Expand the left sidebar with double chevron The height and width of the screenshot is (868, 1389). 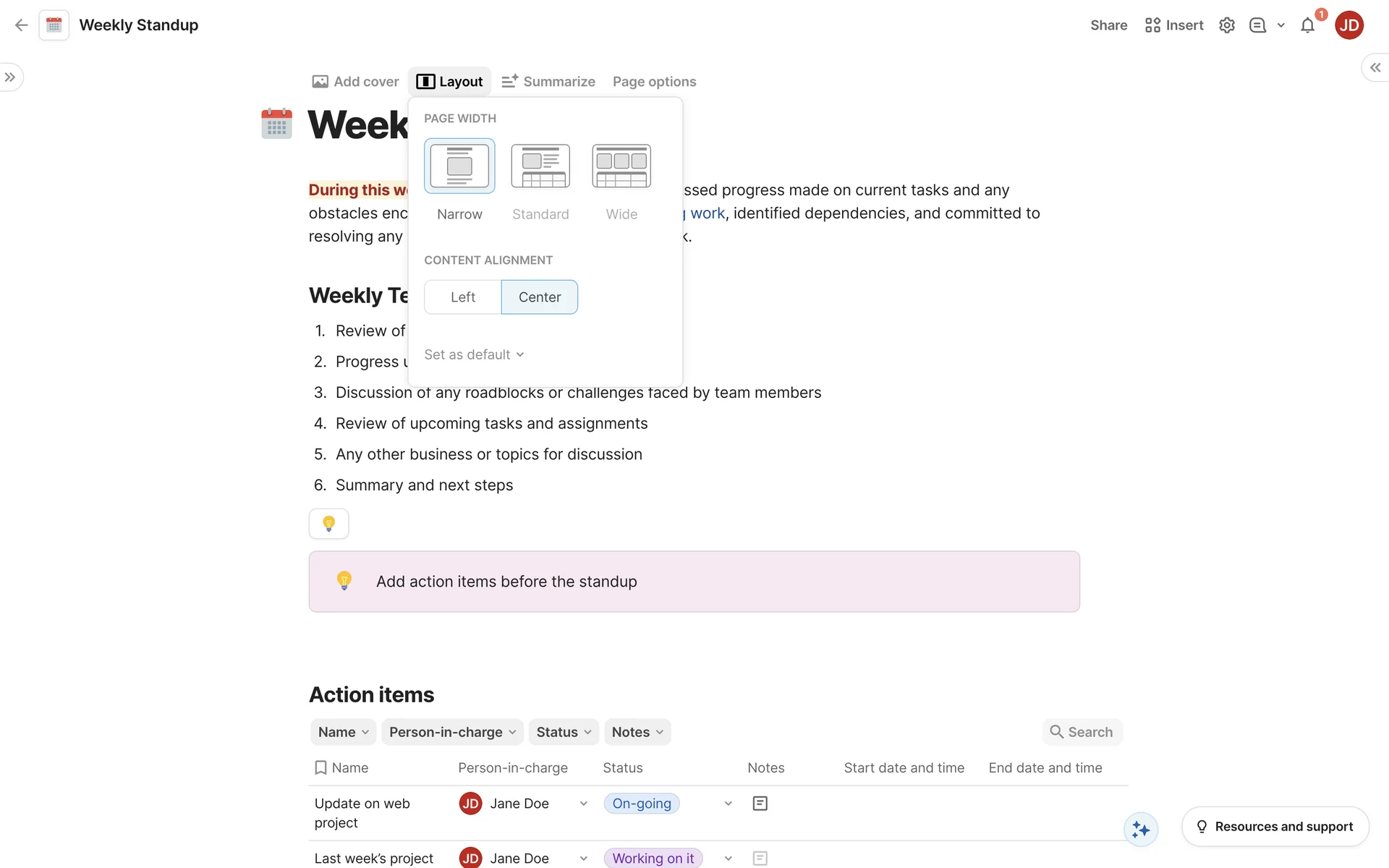tap(10, 77)
